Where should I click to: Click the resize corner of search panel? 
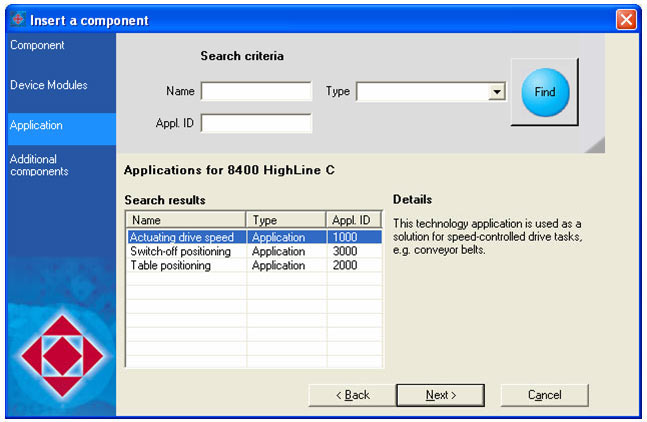594,144
